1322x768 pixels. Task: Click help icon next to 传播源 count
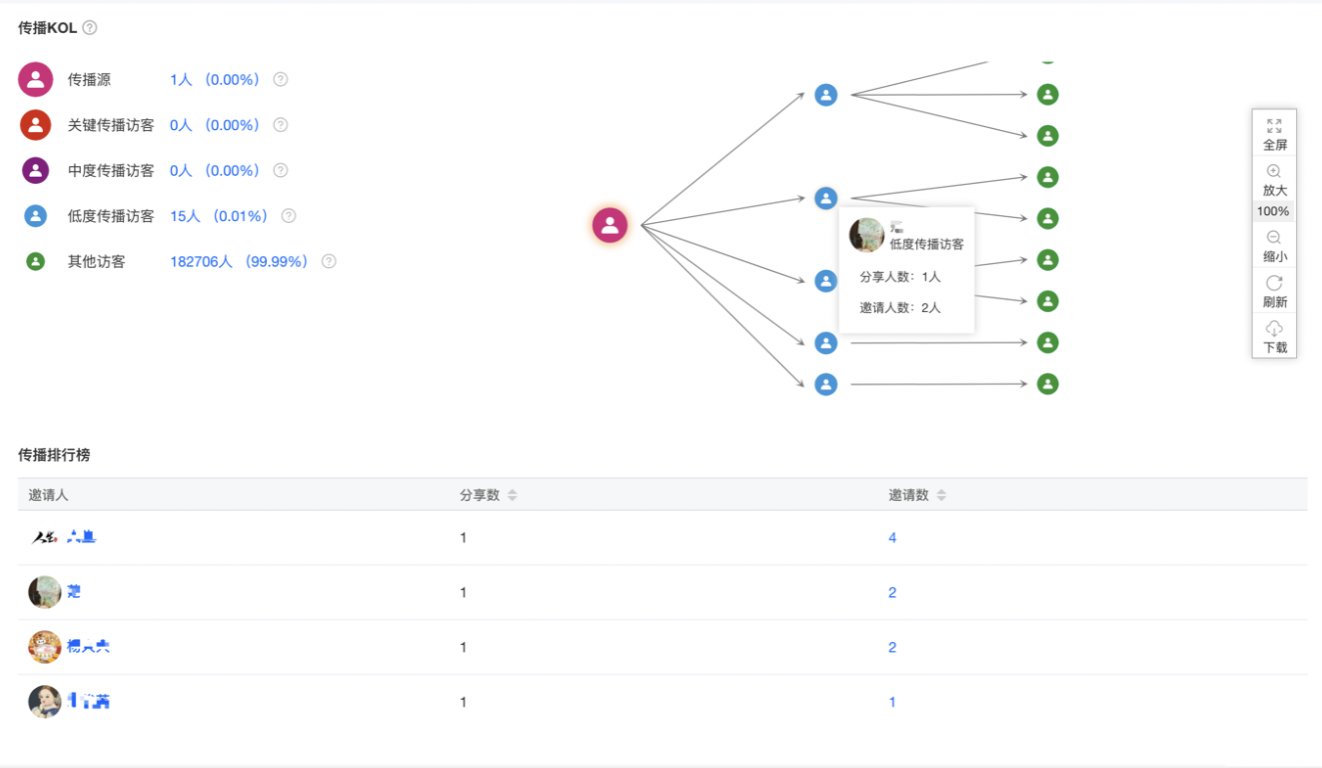pos(281,79)
